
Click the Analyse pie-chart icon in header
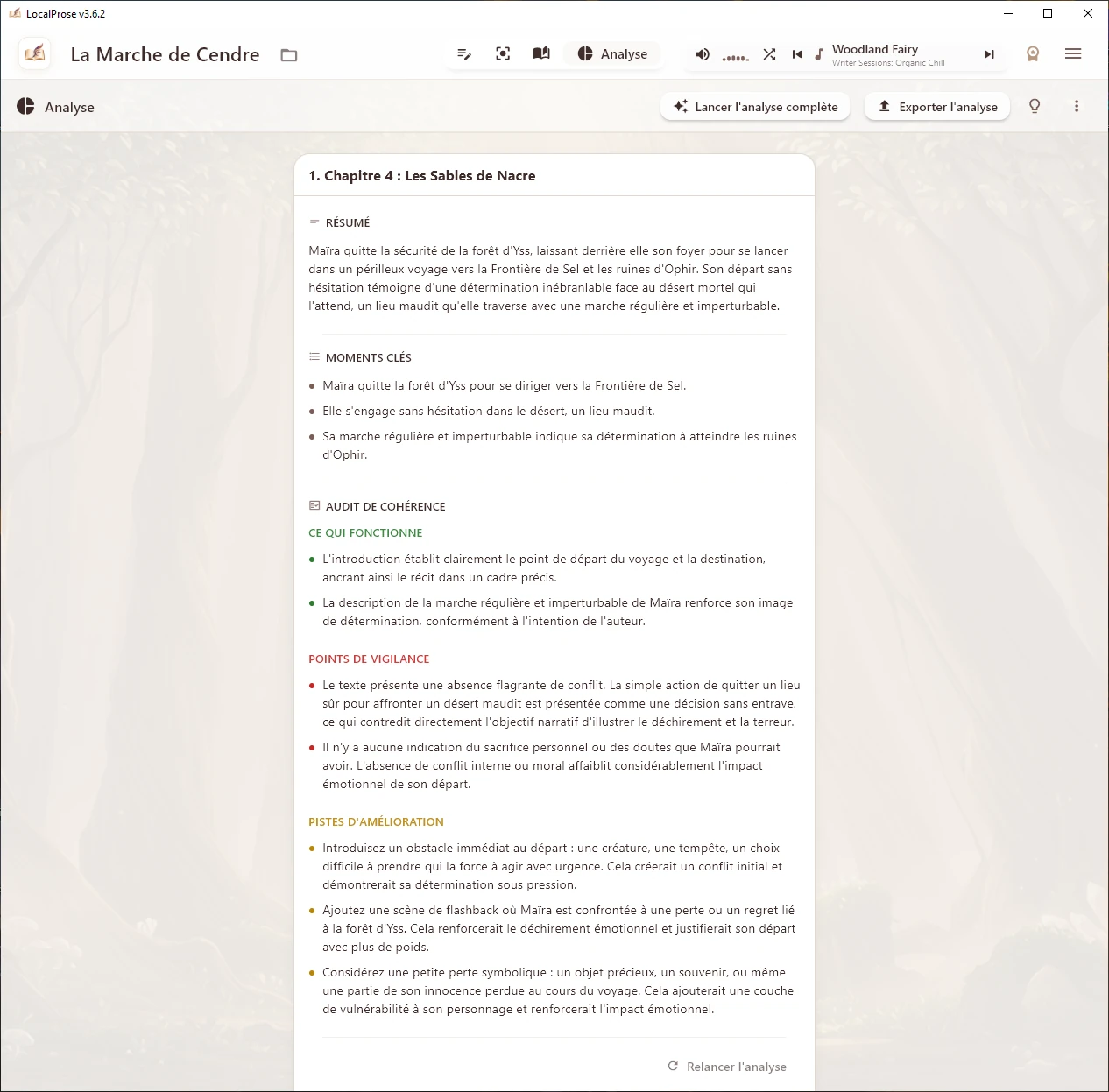(25, 106)
